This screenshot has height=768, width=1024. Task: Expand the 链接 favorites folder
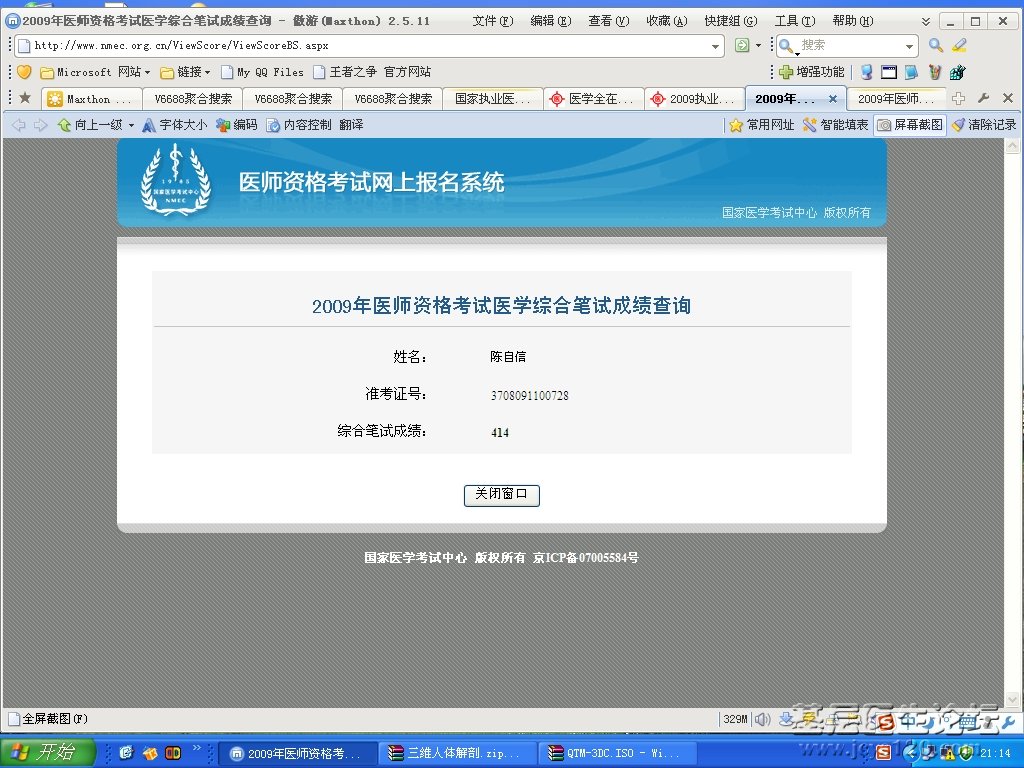click(185, 72)
